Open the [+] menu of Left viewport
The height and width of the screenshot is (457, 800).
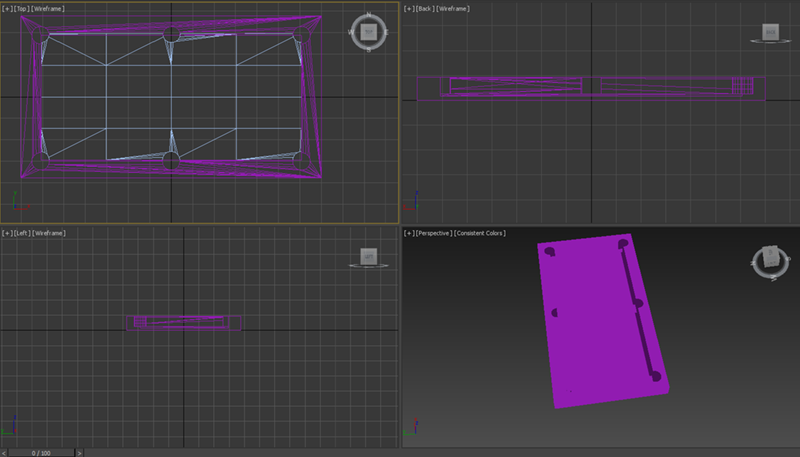(x=8, y=233)
